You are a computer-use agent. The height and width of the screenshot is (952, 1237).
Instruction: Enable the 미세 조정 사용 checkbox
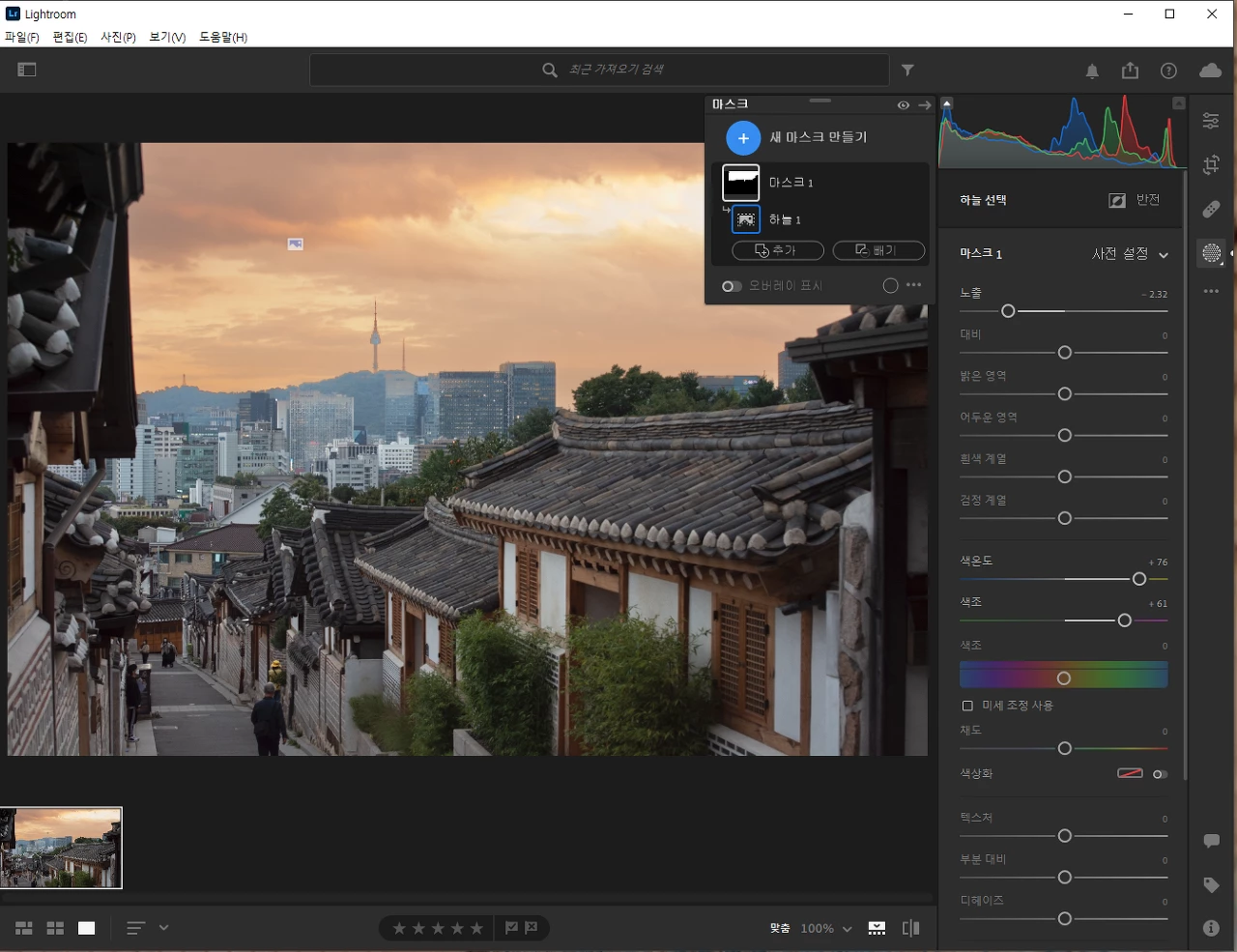pos(967,706)
